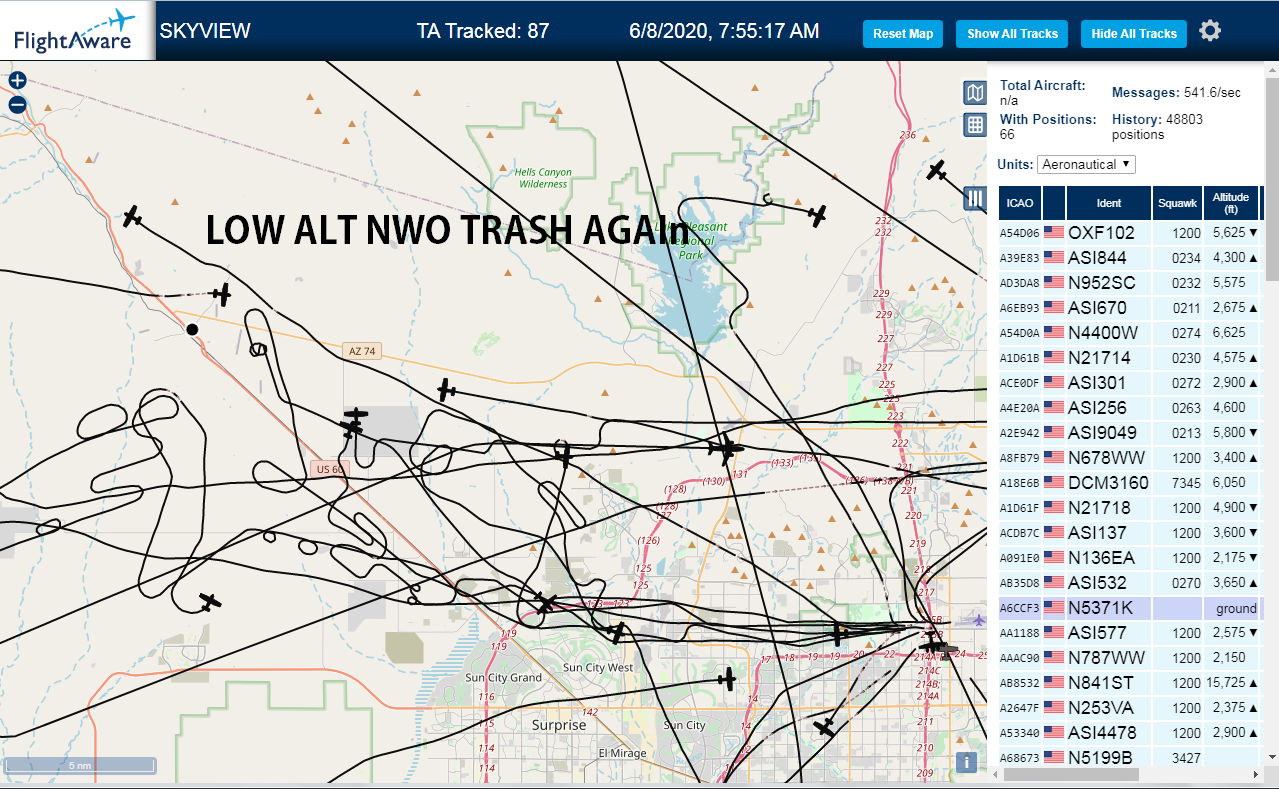The height and width of the screenshot is (789, 1279).
Task: Select the ASI9049 ident cell
Action: pos(1109,432)
